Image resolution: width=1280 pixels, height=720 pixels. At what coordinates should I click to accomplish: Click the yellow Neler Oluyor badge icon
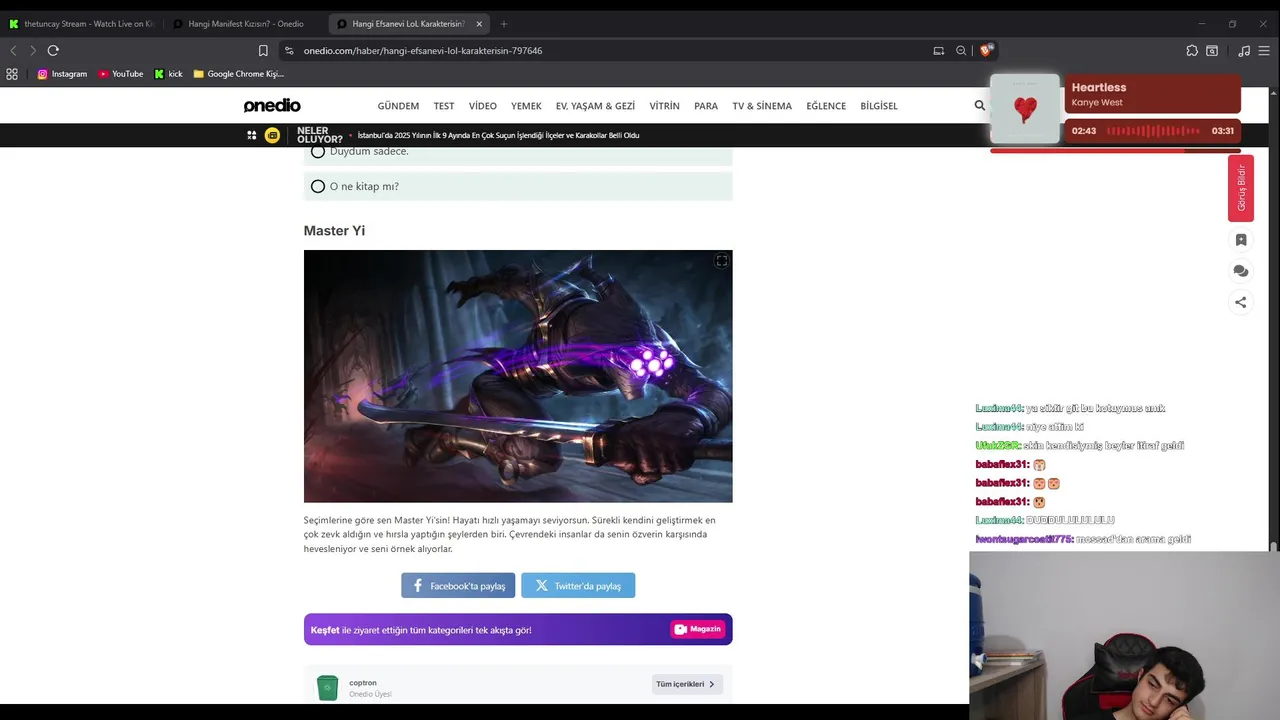click(x=272, y=135)
